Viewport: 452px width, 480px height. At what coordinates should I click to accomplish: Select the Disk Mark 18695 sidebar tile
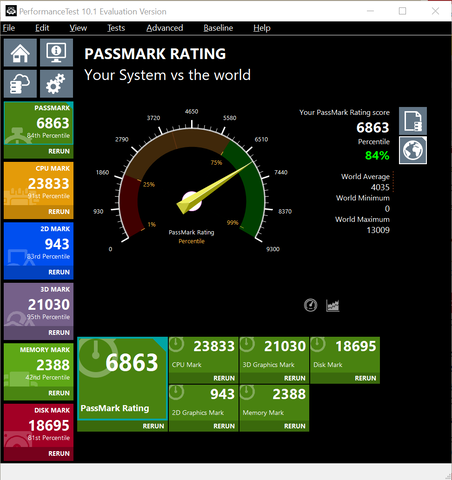(x=39, y=426)
